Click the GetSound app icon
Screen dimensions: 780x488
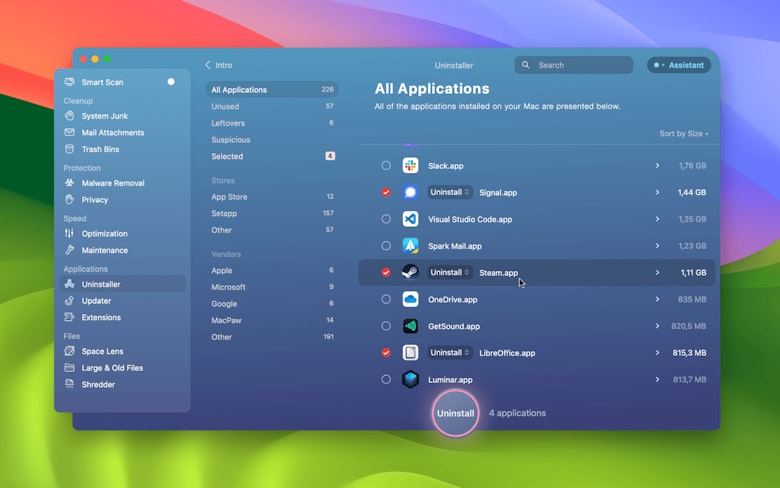point(410,326)
